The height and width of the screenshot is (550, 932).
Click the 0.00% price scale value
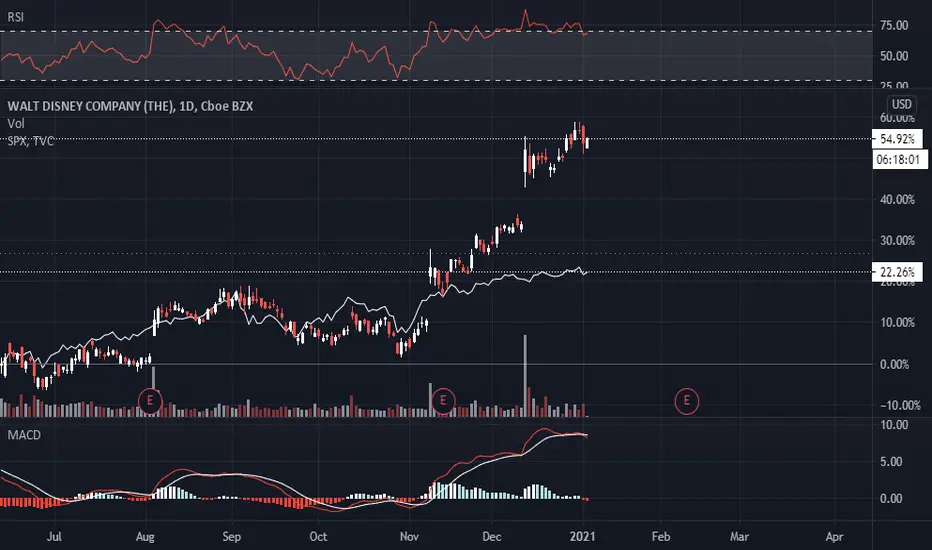pyautogui.click(x=894, y=364)
